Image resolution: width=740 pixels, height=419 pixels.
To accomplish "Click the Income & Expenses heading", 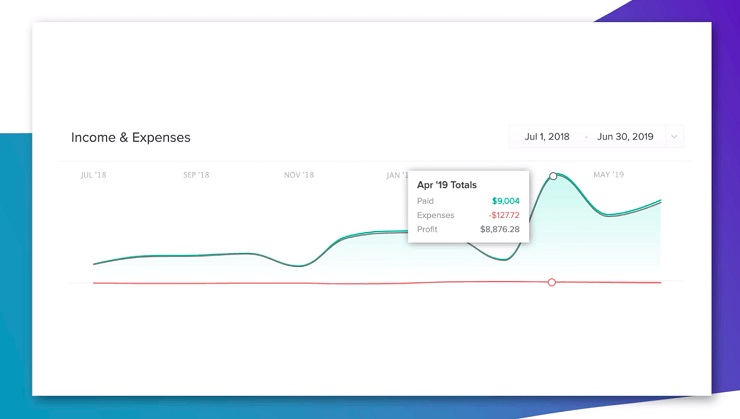I will point(131,137).
